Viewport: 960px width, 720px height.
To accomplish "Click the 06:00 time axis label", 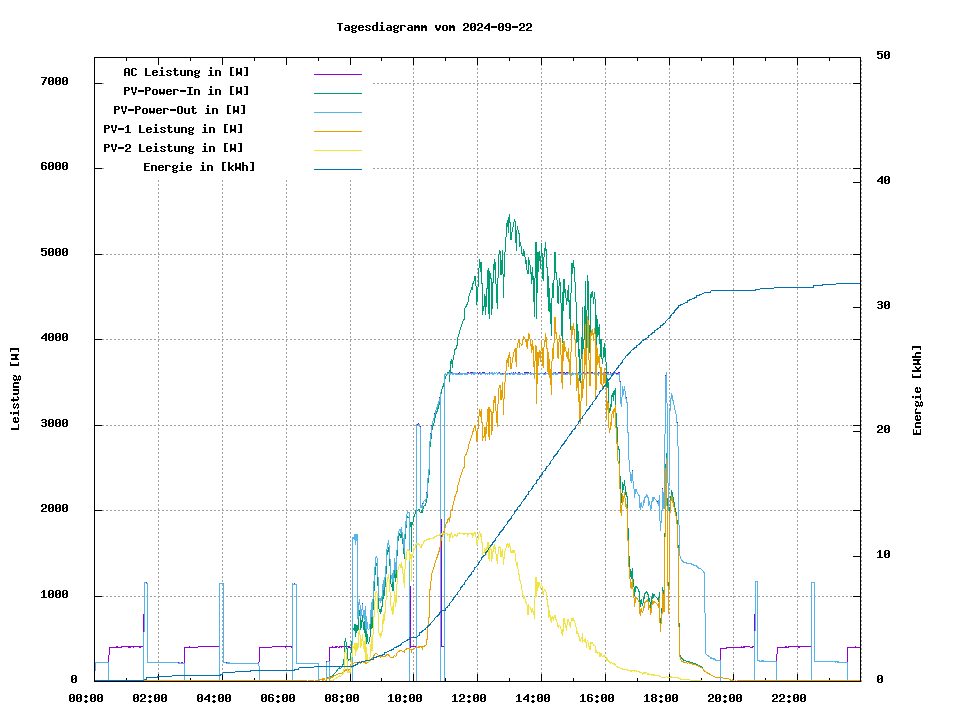I will click(x=278, y=698).
